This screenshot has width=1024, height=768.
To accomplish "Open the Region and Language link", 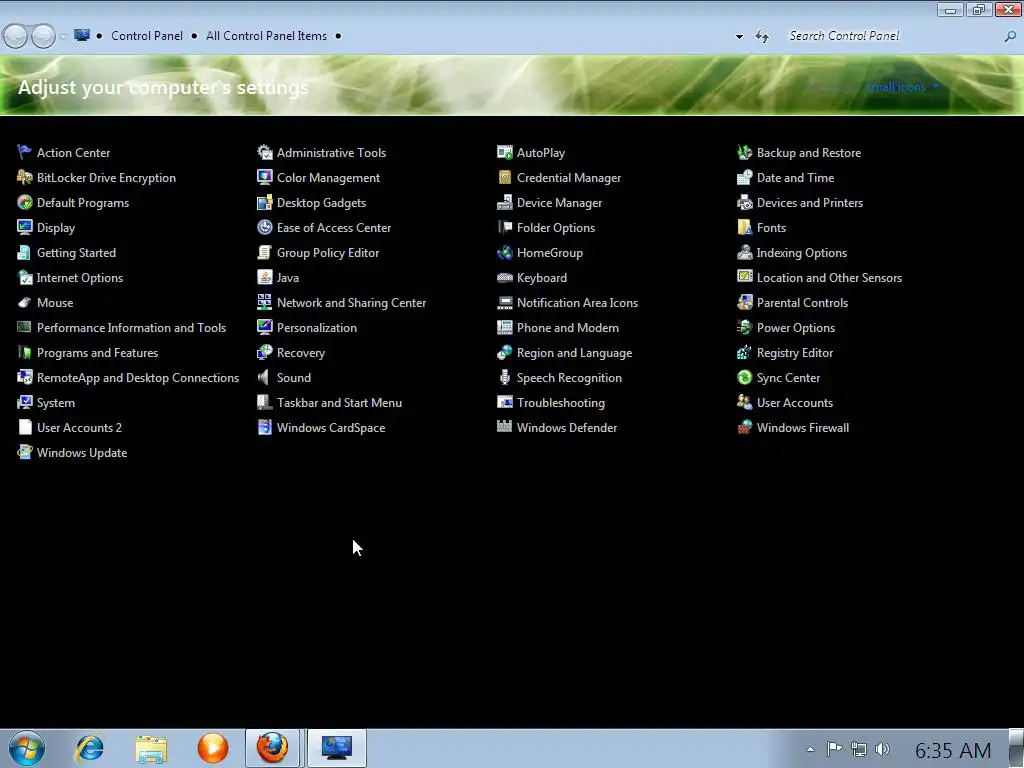I will pos(574,353).
